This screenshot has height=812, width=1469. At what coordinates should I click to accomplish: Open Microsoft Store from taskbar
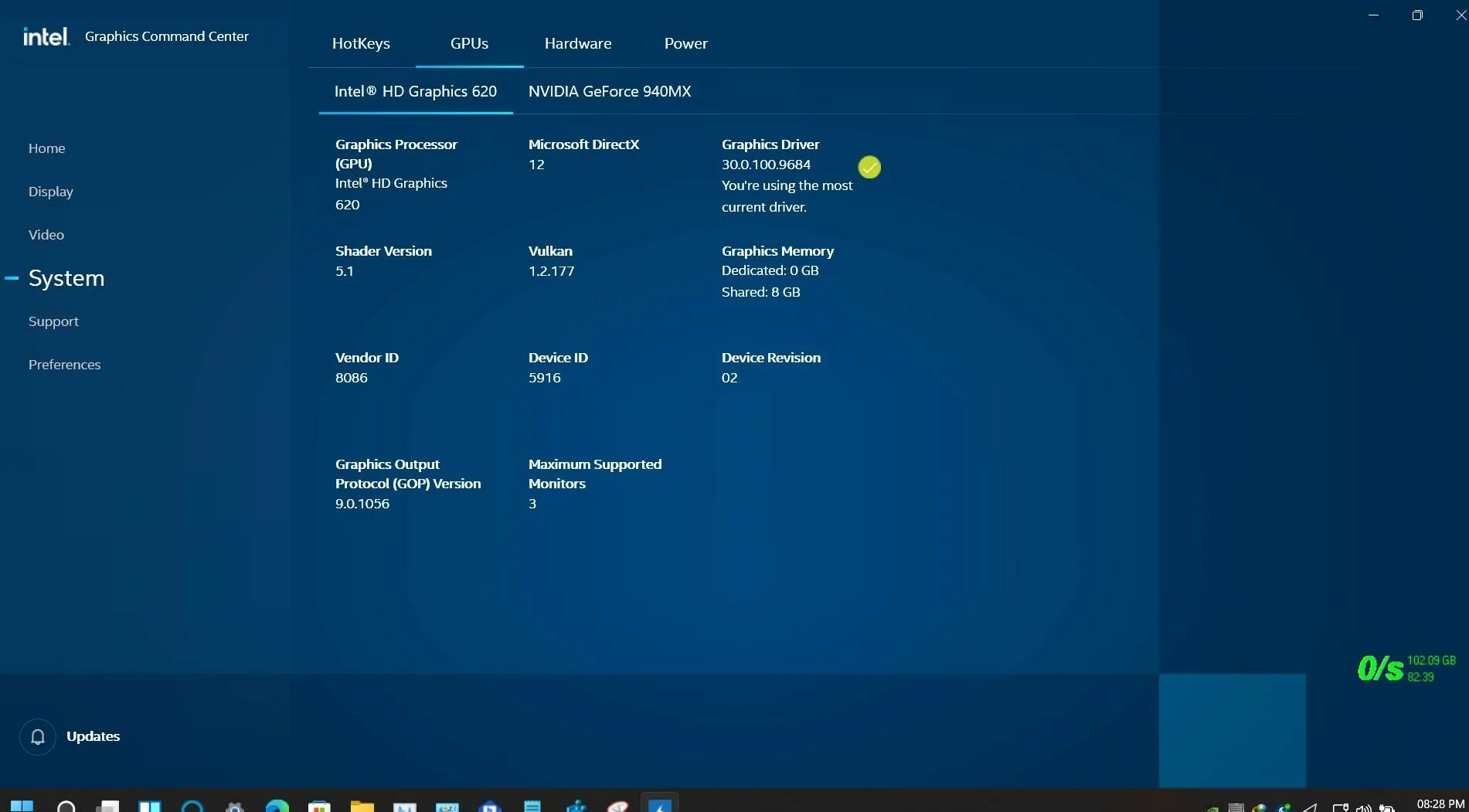pos(319,806)
